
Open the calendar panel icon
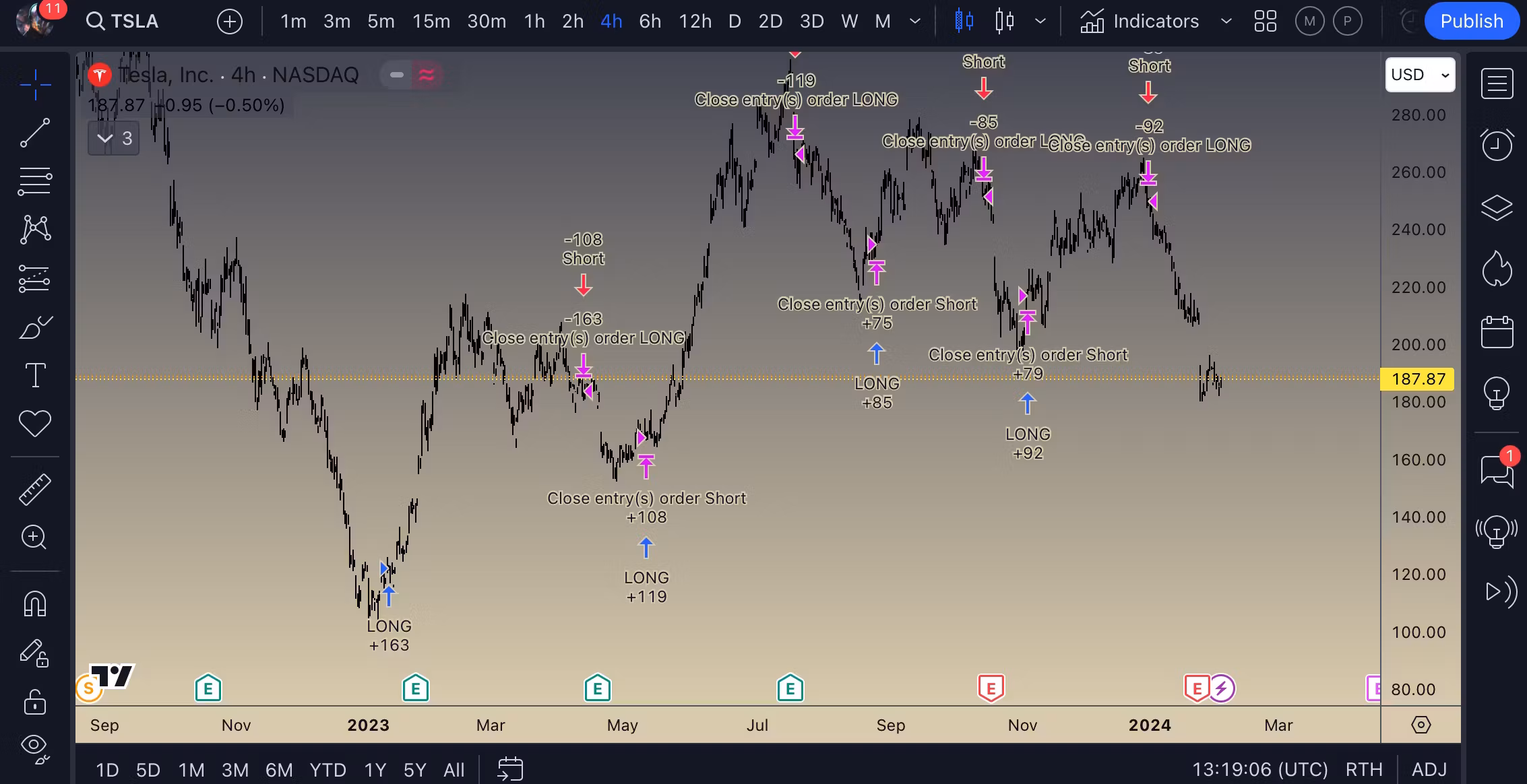point(1497,332)
